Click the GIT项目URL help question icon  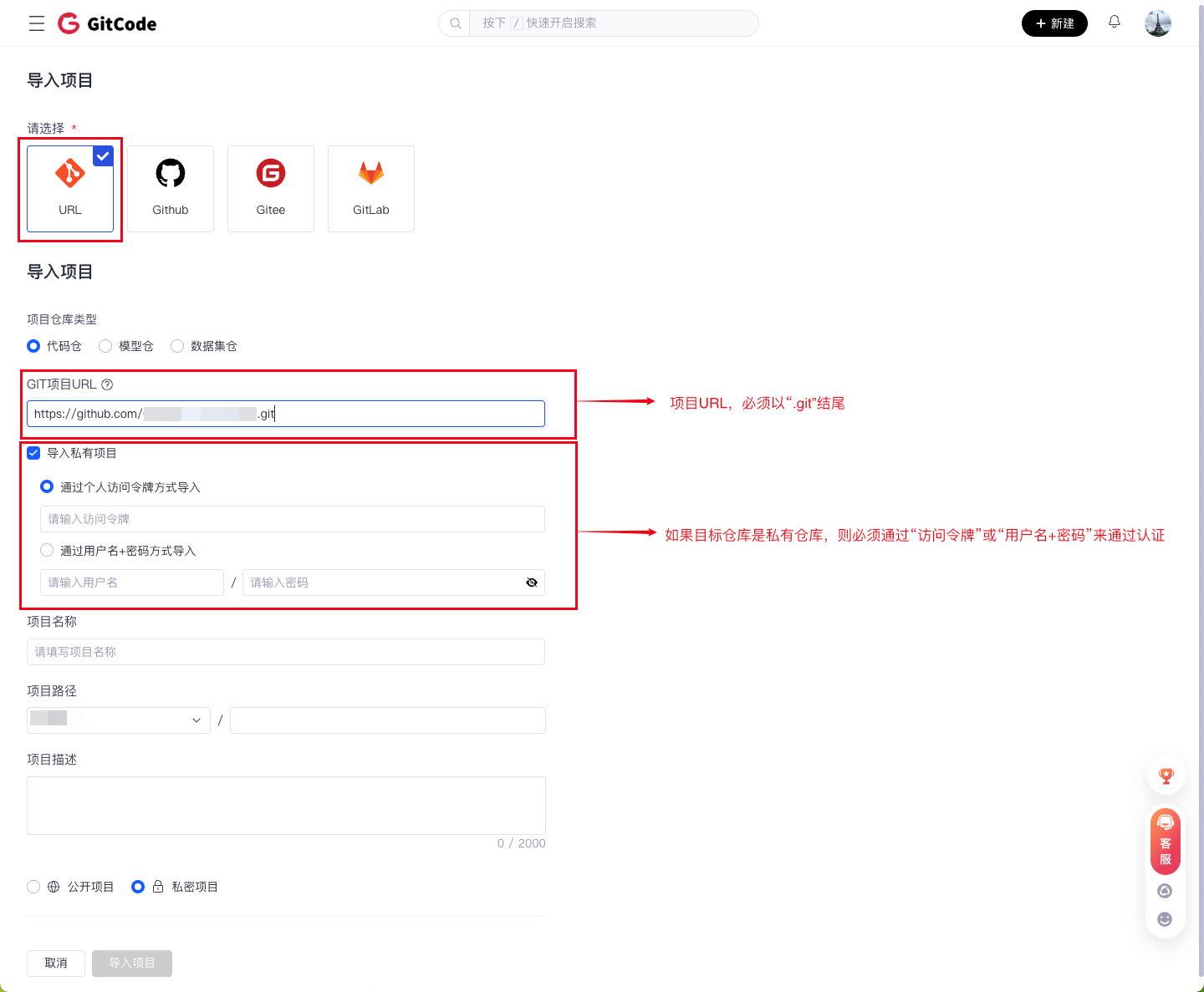[x=107, y=384]
